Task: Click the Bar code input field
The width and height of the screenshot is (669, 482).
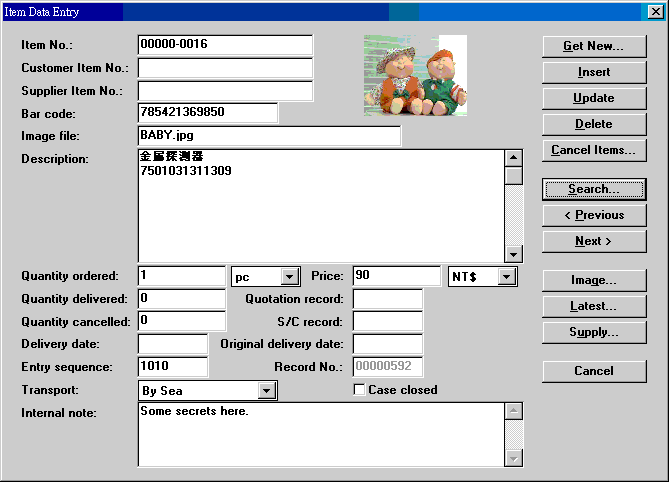Action: tap(207, 113)
